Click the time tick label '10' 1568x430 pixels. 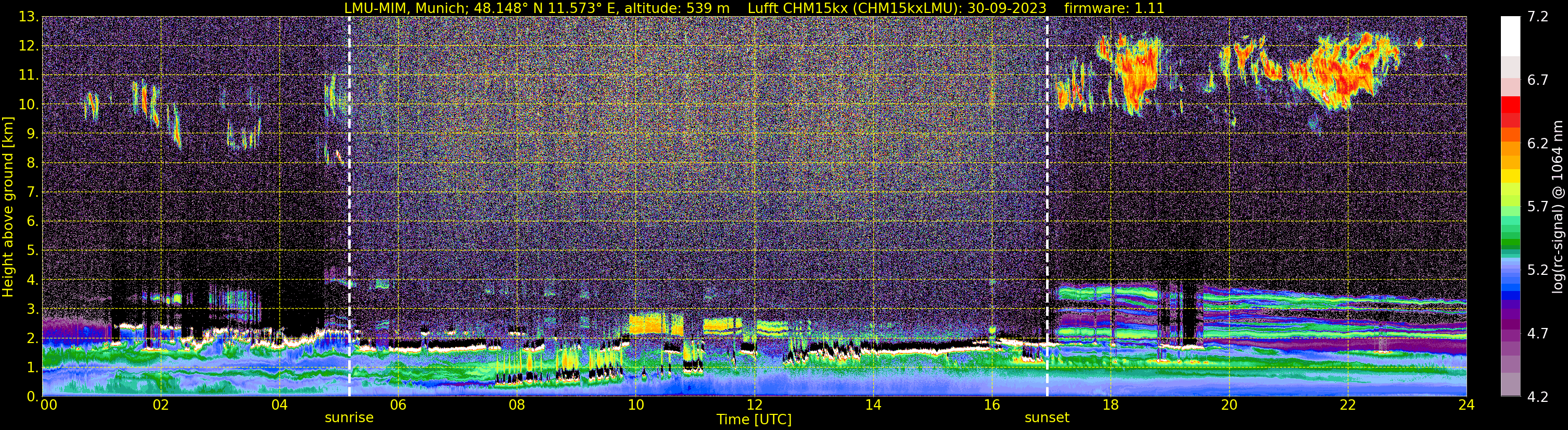[635, 406]
